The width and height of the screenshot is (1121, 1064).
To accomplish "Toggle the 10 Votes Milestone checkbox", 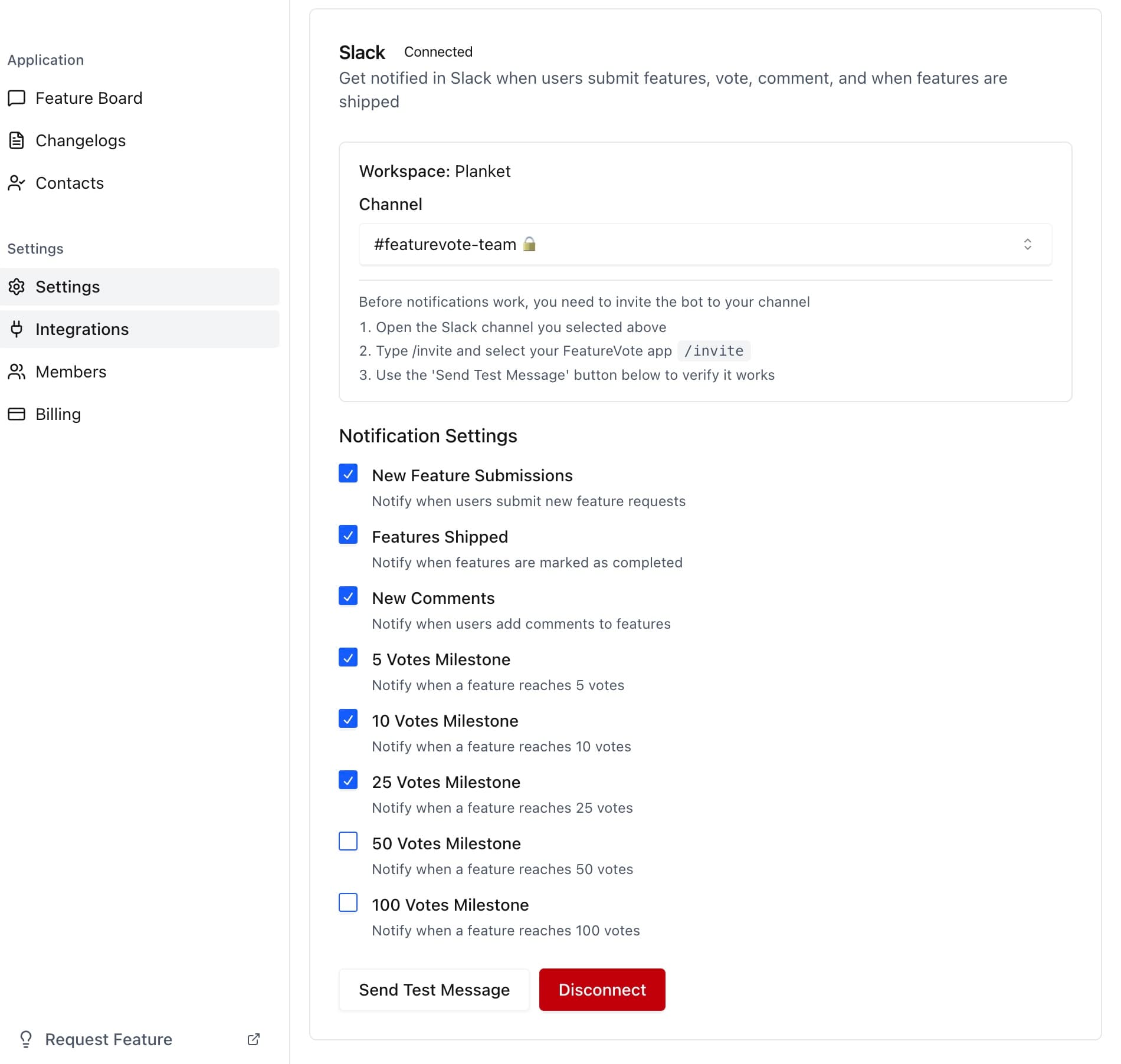I will [x=348, y=719].
